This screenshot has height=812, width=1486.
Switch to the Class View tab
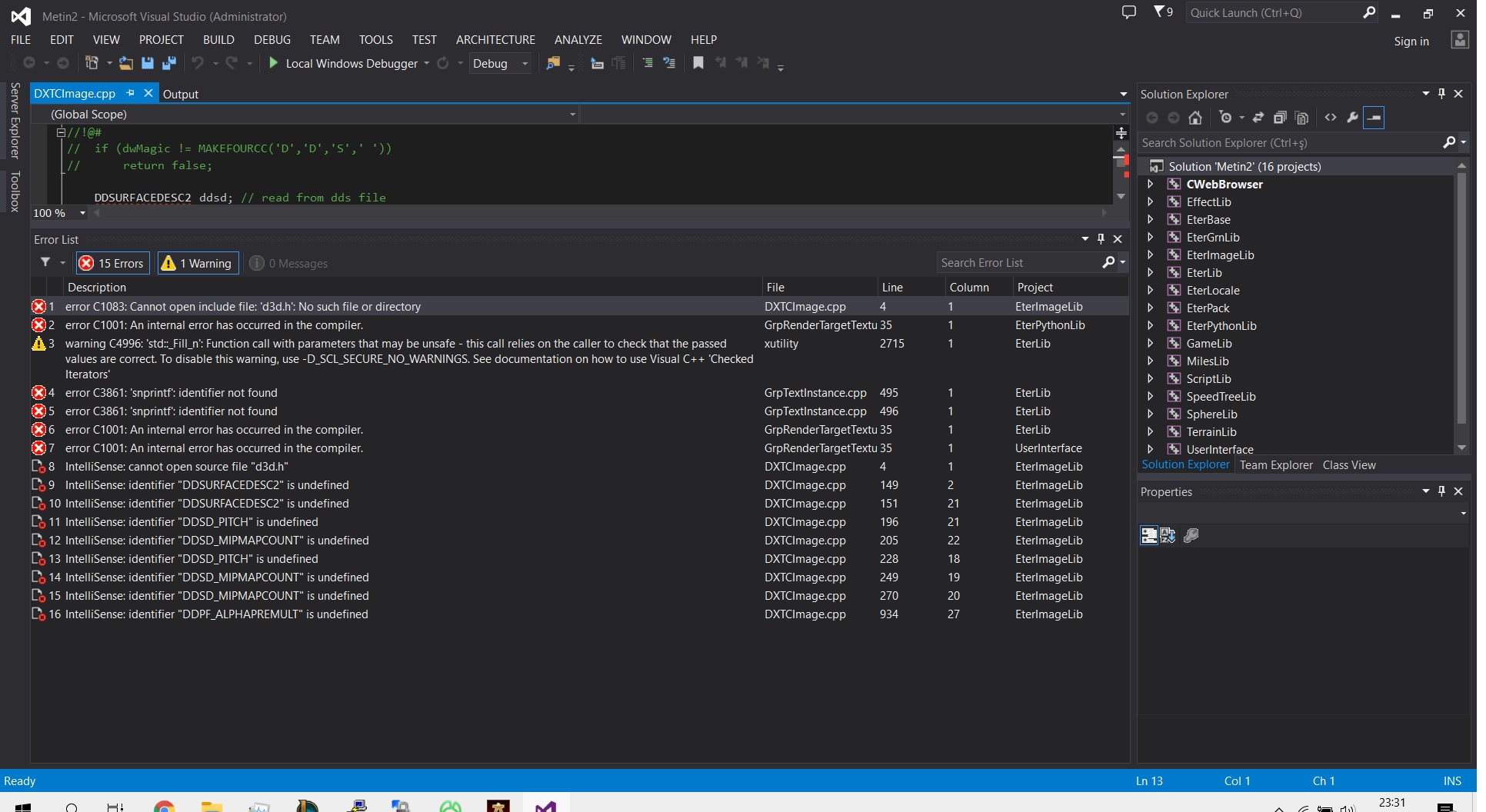[x=1349, y=464]
